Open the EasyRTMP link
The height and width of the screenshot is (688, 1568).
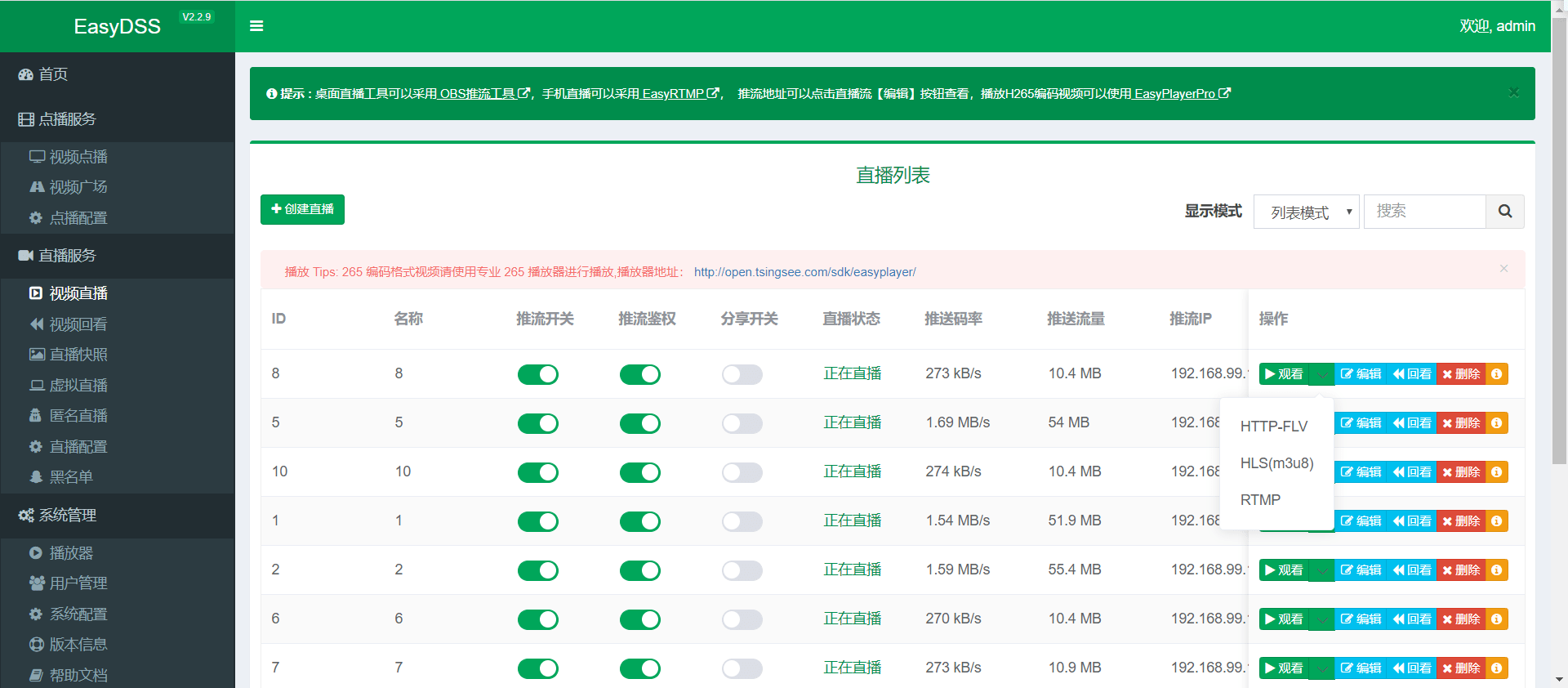tap(680, 94)
